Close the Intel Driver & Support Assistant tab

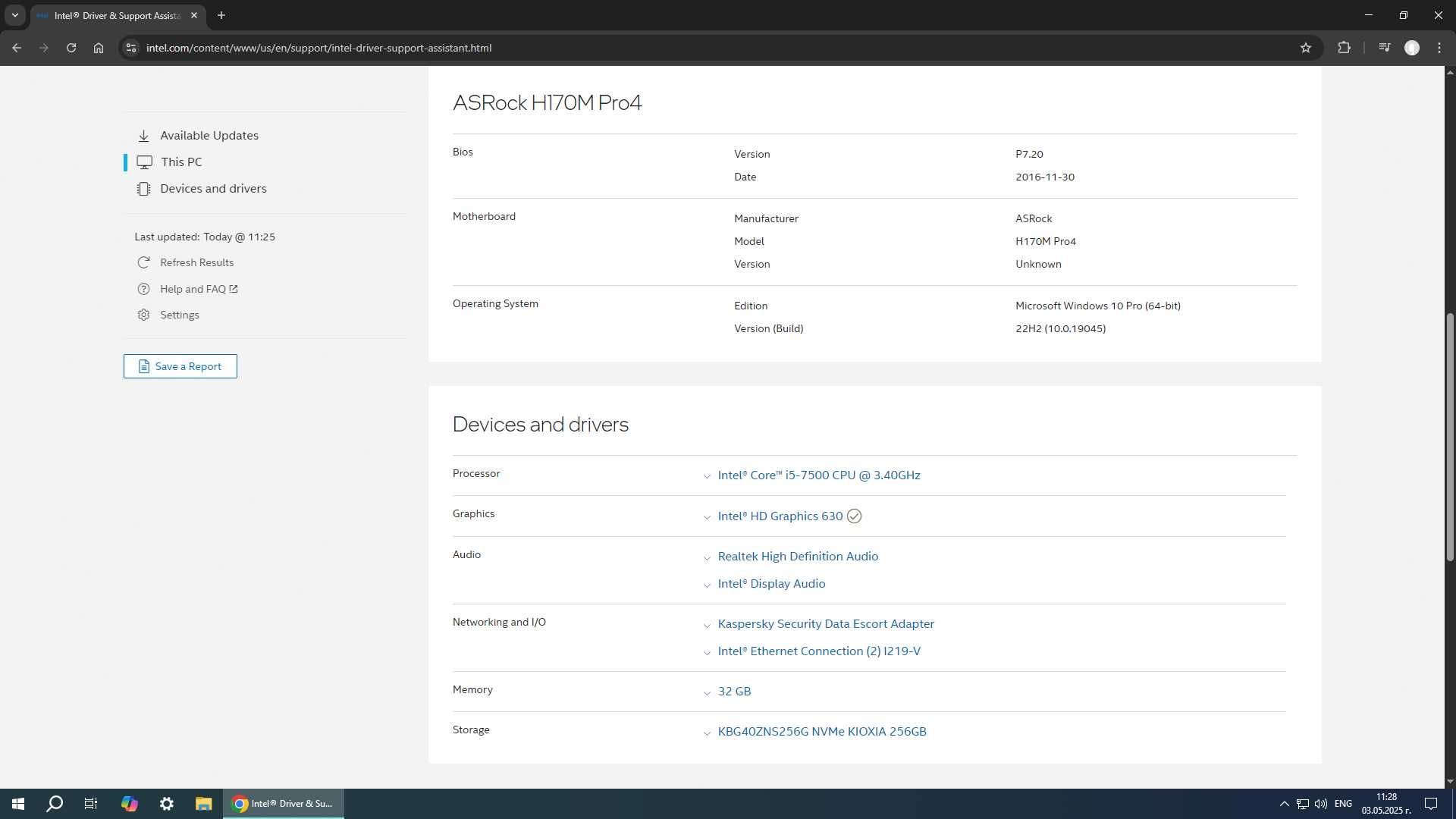tap(194, 15)
